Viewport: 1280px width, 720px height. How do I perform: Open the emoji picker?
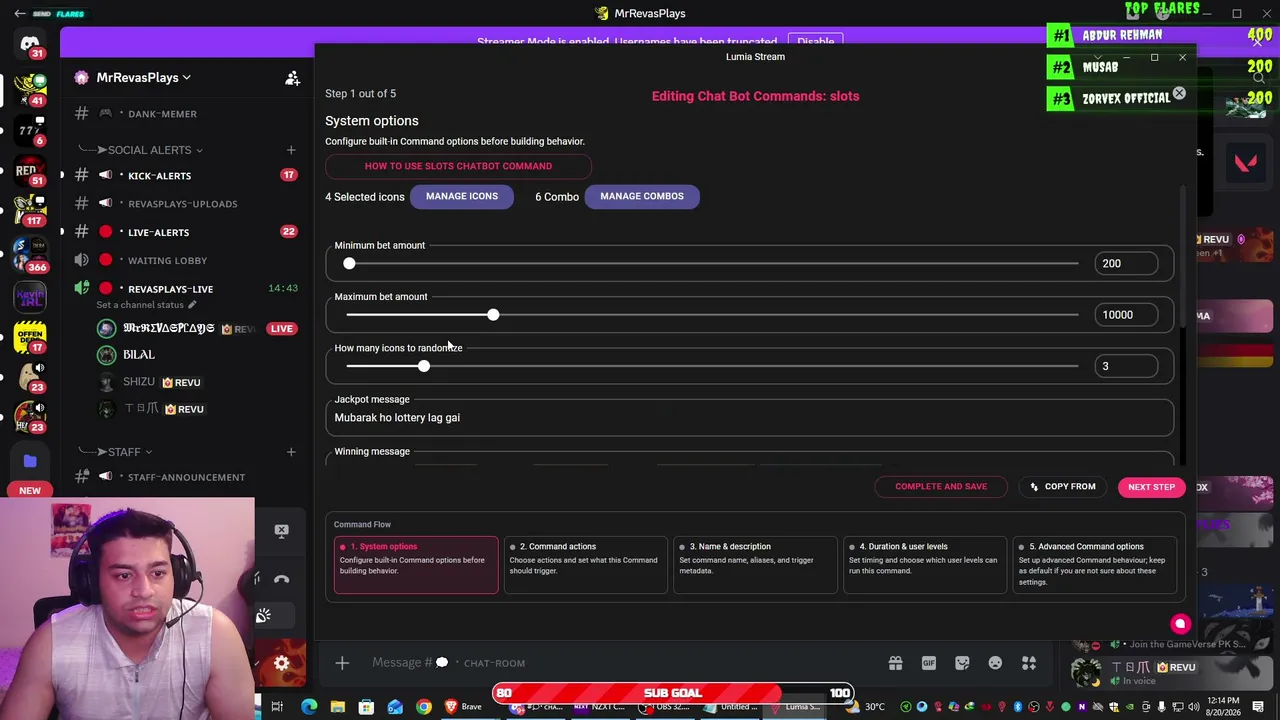[x=995, y=663]
